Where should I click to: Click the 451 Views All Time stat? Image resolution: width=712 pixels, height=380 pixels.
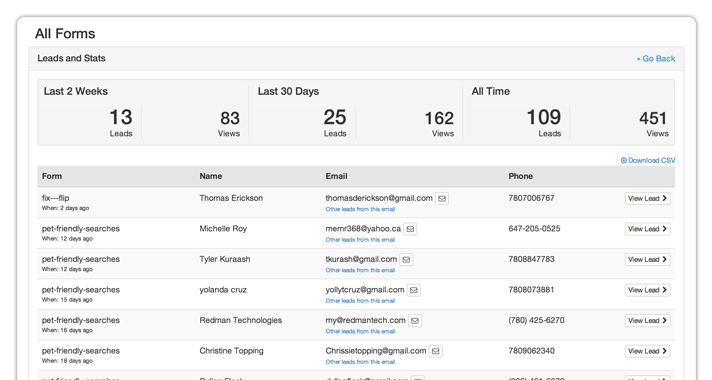653,123
